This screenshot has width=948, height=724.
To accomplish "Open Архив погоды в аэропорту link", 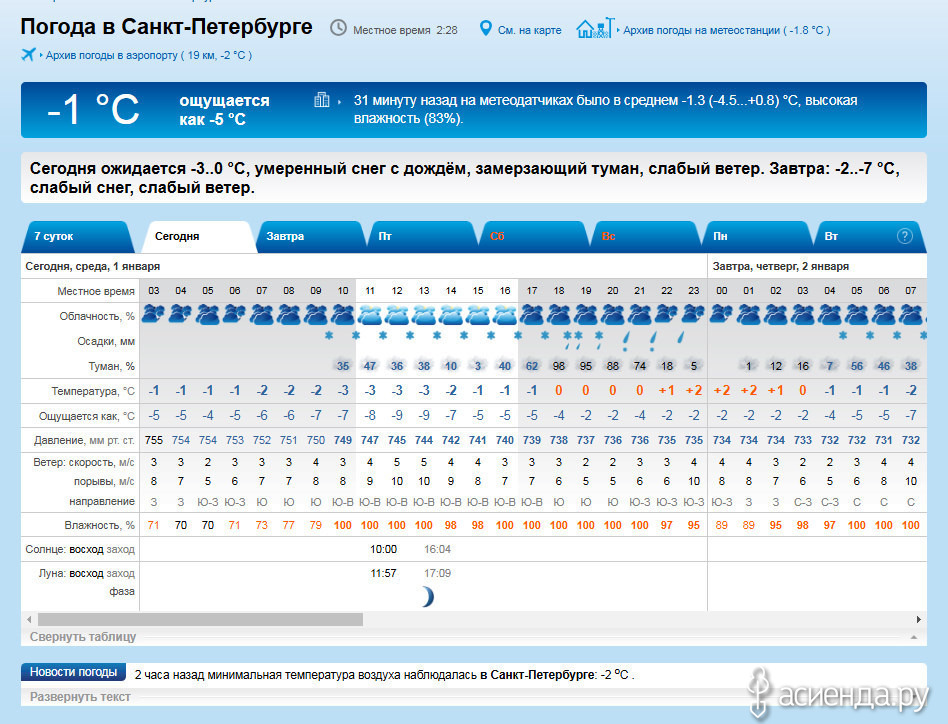I will click(x=149, y=55).
